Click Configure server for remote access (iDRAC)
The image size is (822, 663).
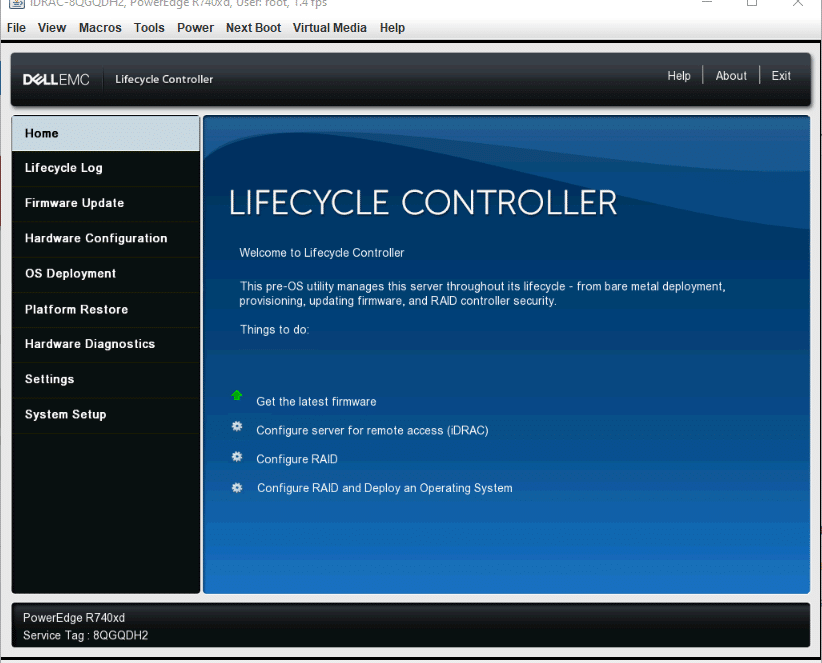[x=372, y=431]
